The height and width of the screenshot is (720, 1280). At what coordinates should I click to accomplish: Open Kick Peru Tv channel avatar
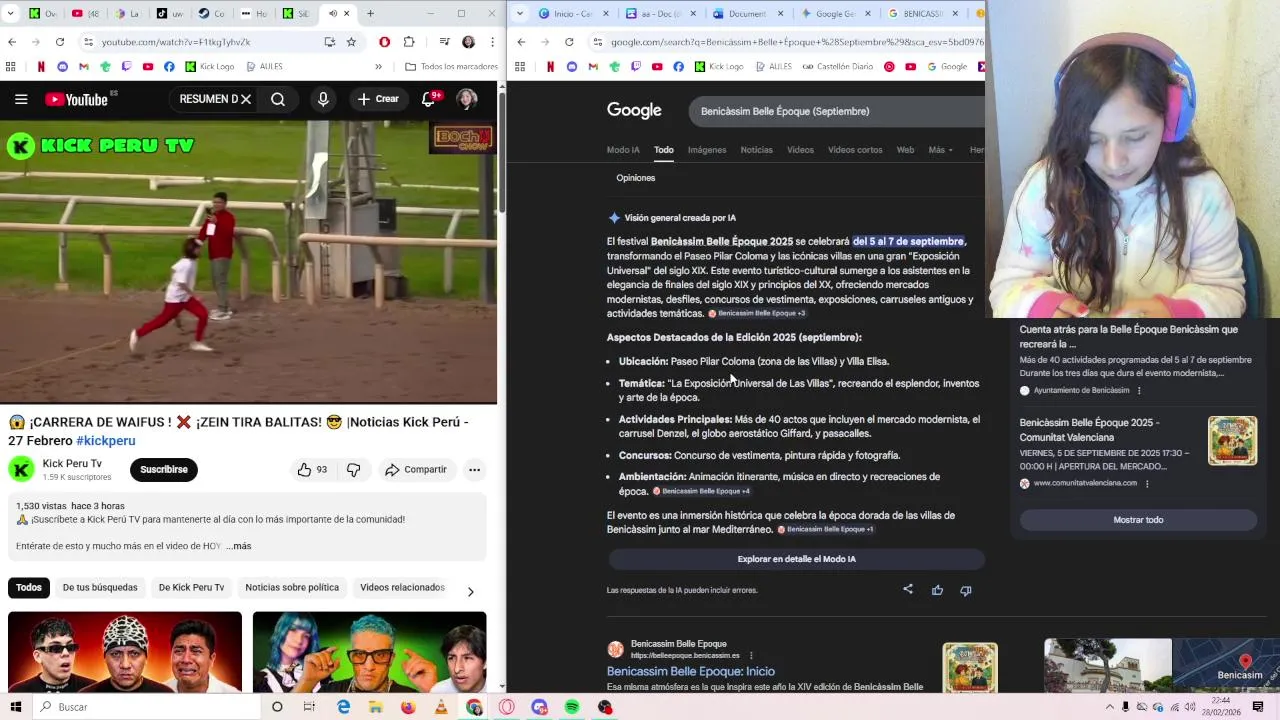click(21, 469)
